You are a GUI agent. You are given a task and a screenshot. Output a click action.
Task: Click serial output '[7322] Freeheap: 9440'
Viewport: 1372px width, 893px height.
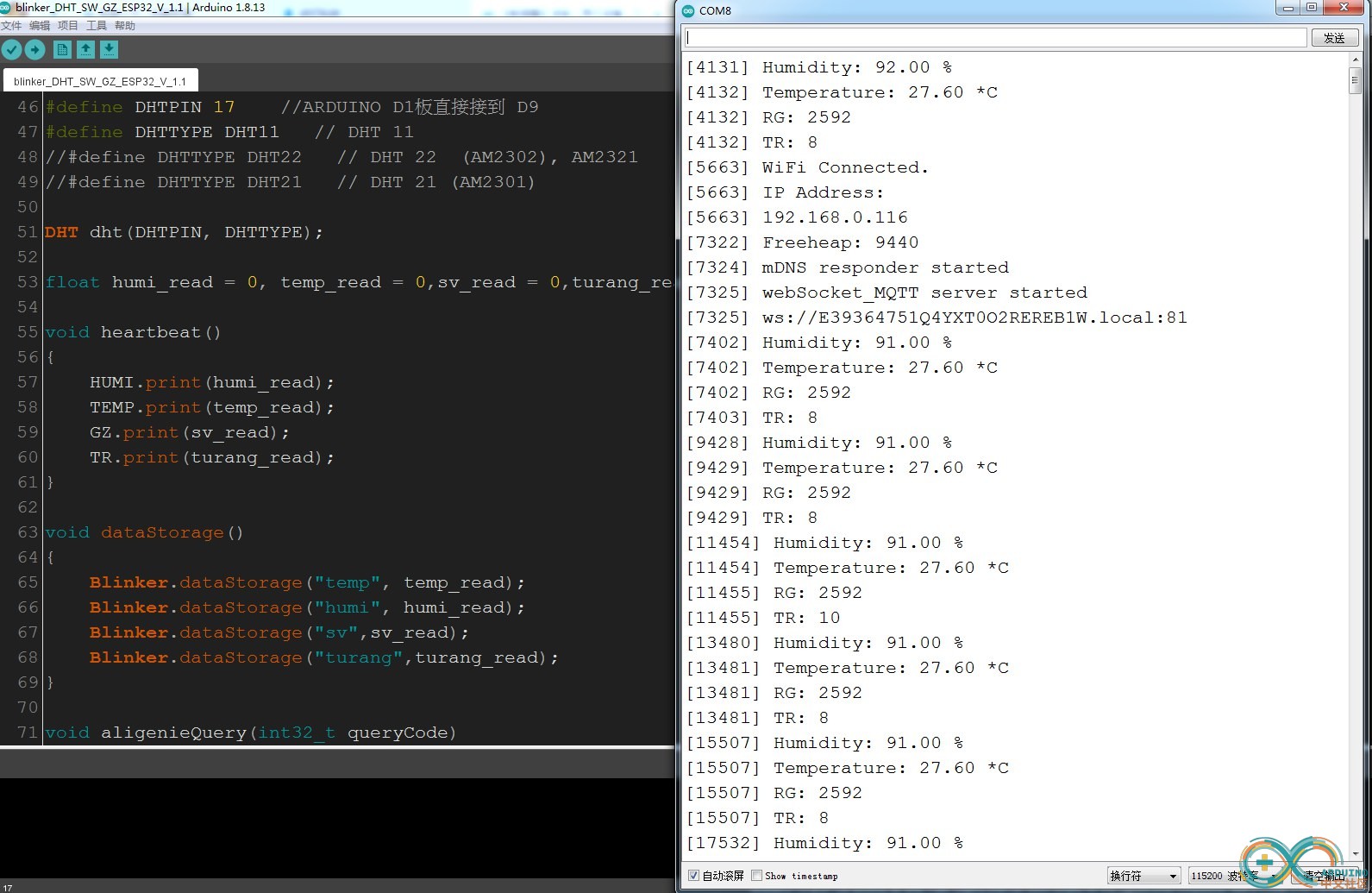tap(802, 242)
